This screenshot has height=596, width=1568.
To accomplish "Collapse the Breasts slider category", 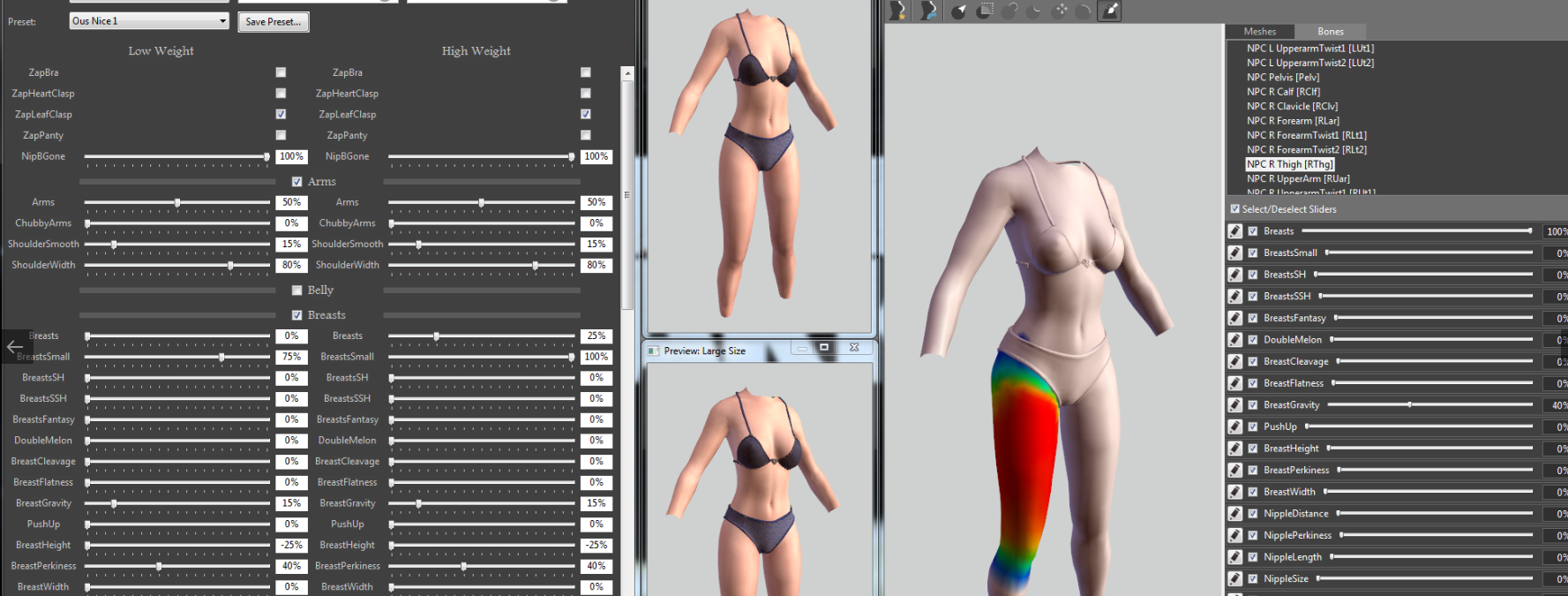I will (297, 315).
